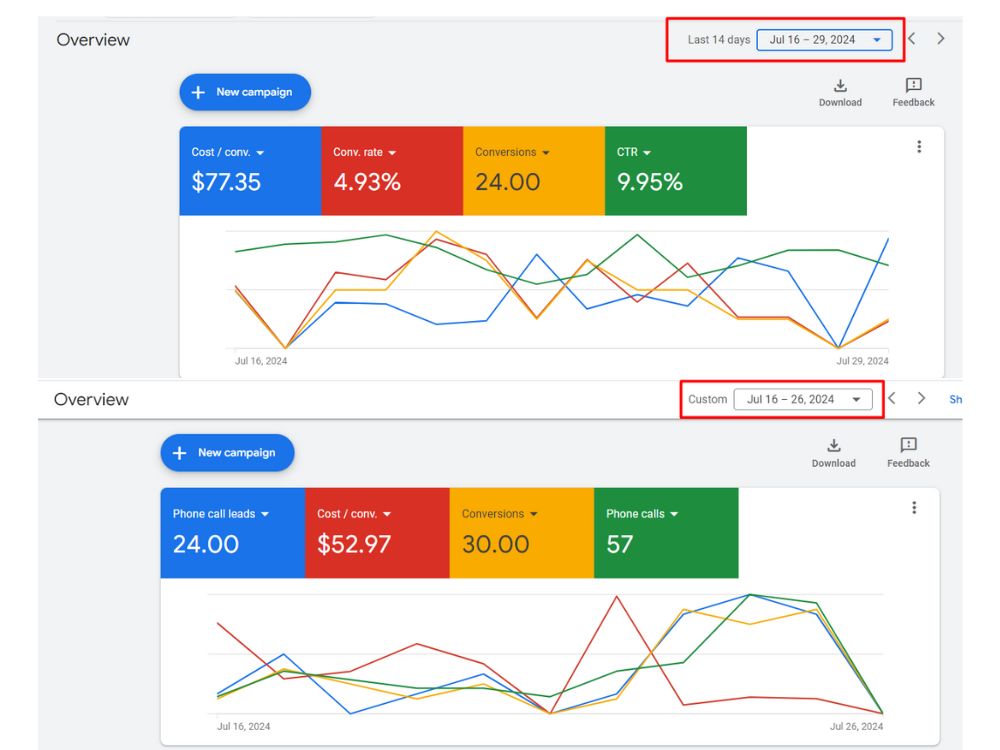Click the 4.93% conversion rate value

(x=367, y=182)
